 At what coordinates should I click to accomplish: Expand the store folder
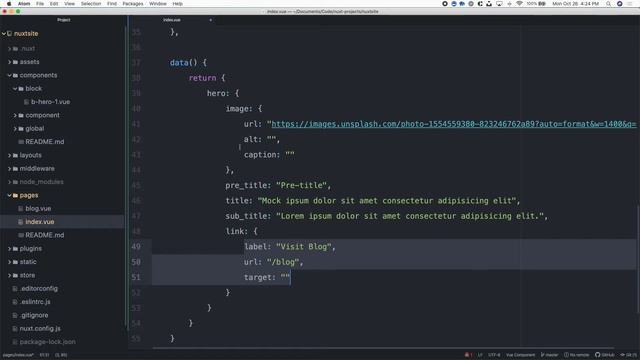tap(9, 276)
